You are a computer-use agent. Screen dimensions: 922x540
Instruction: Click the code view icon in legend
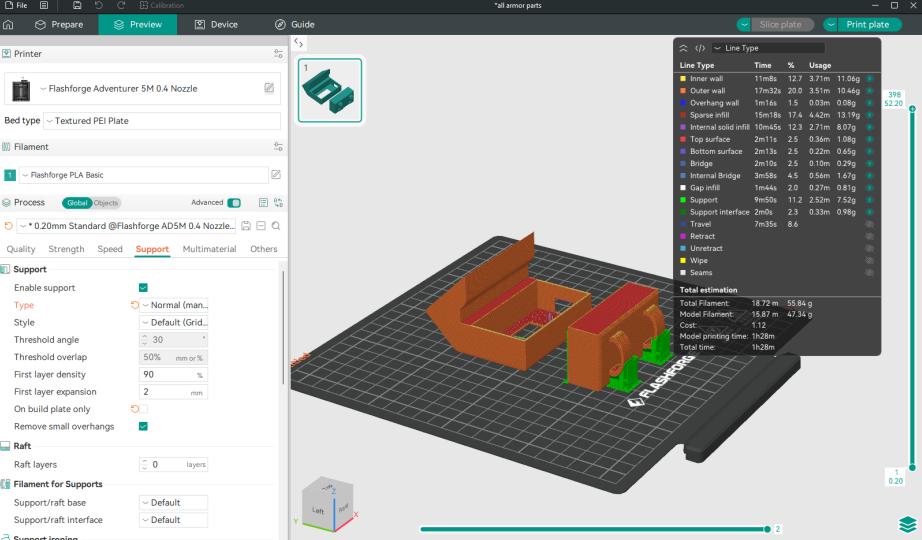click(700, 48)
